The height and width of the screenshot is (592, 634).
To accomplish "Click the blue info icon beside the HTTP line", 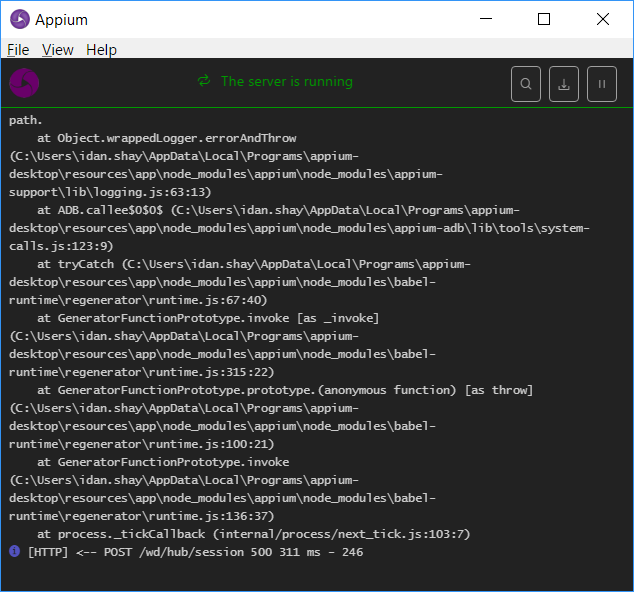I will pyautogui.click(x=15, y=551).
